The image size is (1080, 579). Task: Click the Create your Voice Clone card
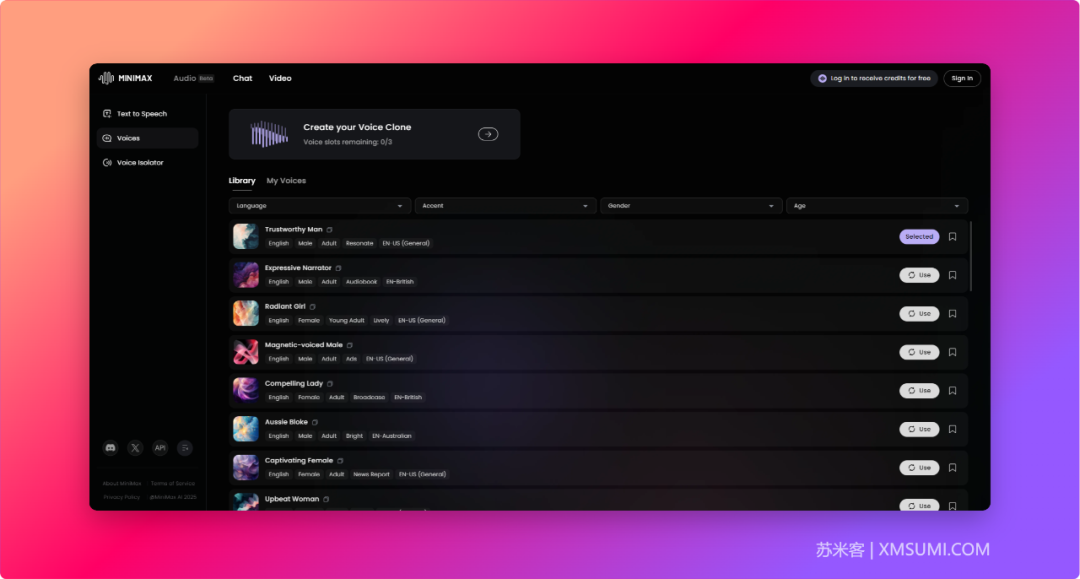tap(375, 134)
